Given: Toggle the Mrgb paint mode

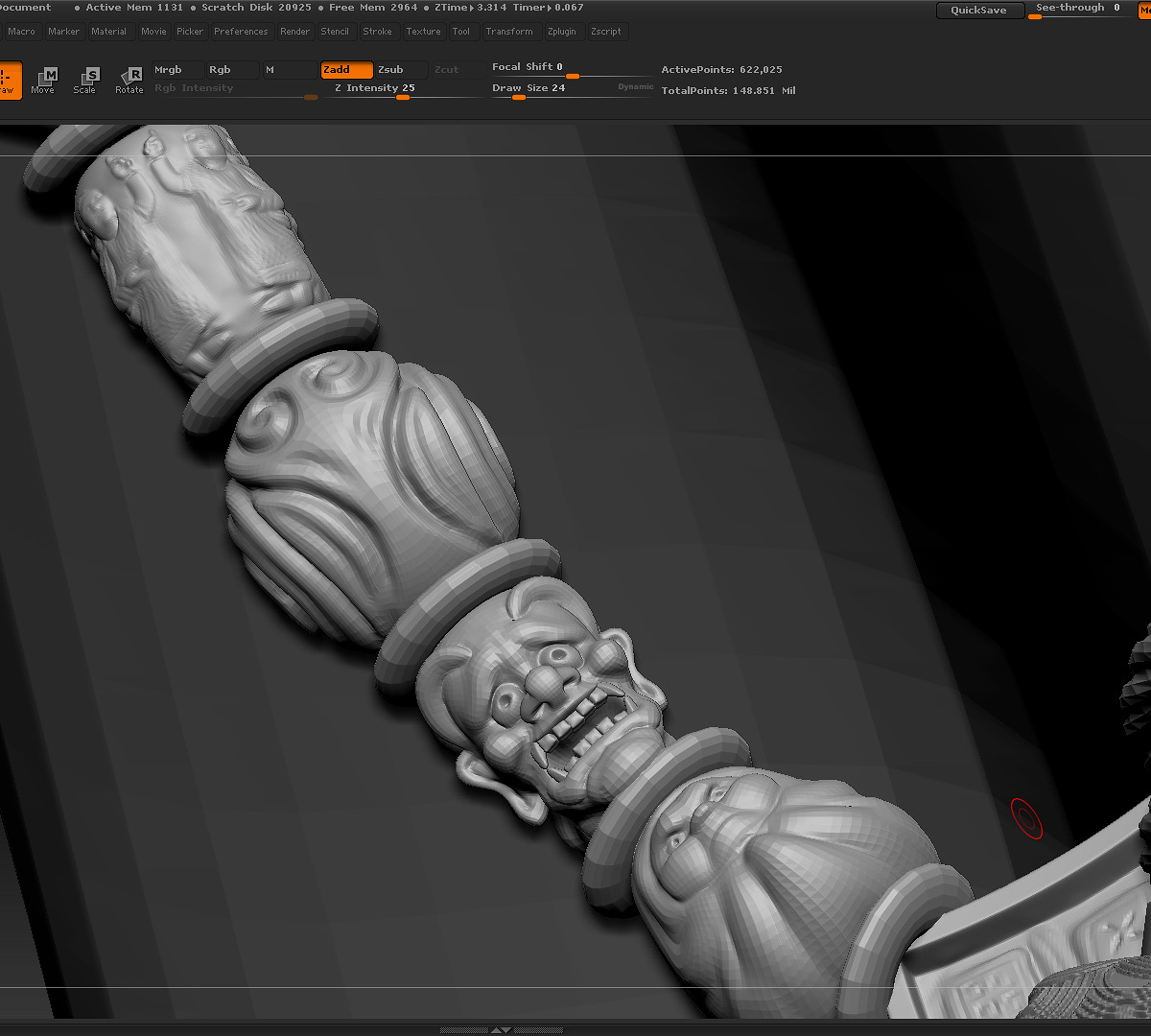Looking at the screenshot, I should (x=177, y=70).
